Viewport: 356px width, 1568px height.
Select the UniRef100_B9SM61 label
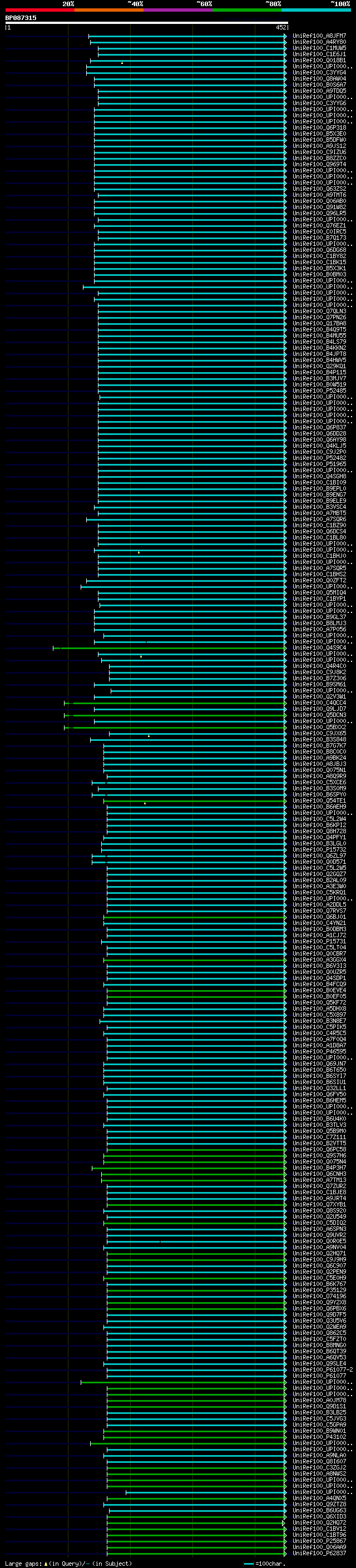pyautogui.click(x=319, y=684)
